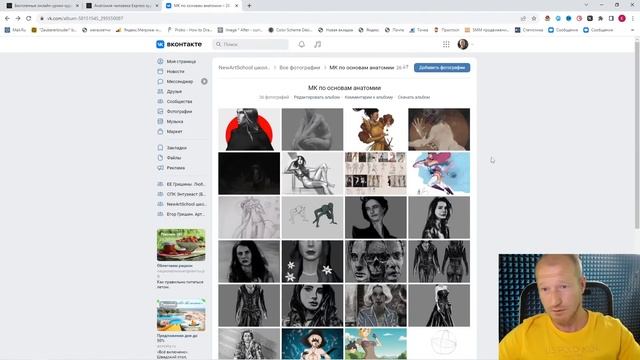Open Файлы in the sidebar
The height and width of the screenshot is (360, 640).
pos(174,158)
